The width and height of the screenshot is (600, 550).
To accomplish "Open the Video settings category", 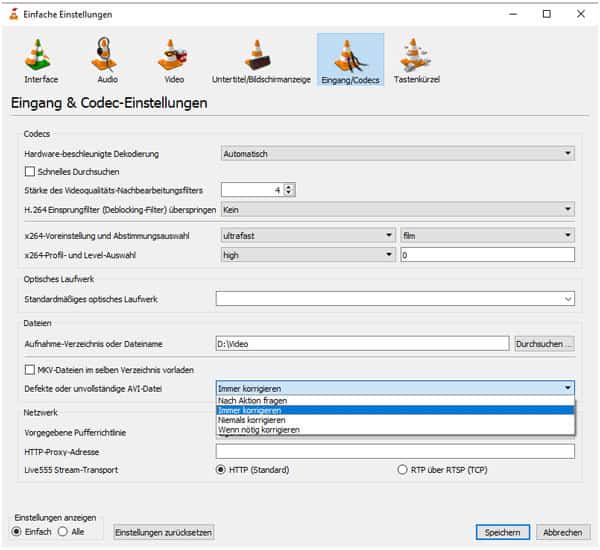I will tap(174, 60).
